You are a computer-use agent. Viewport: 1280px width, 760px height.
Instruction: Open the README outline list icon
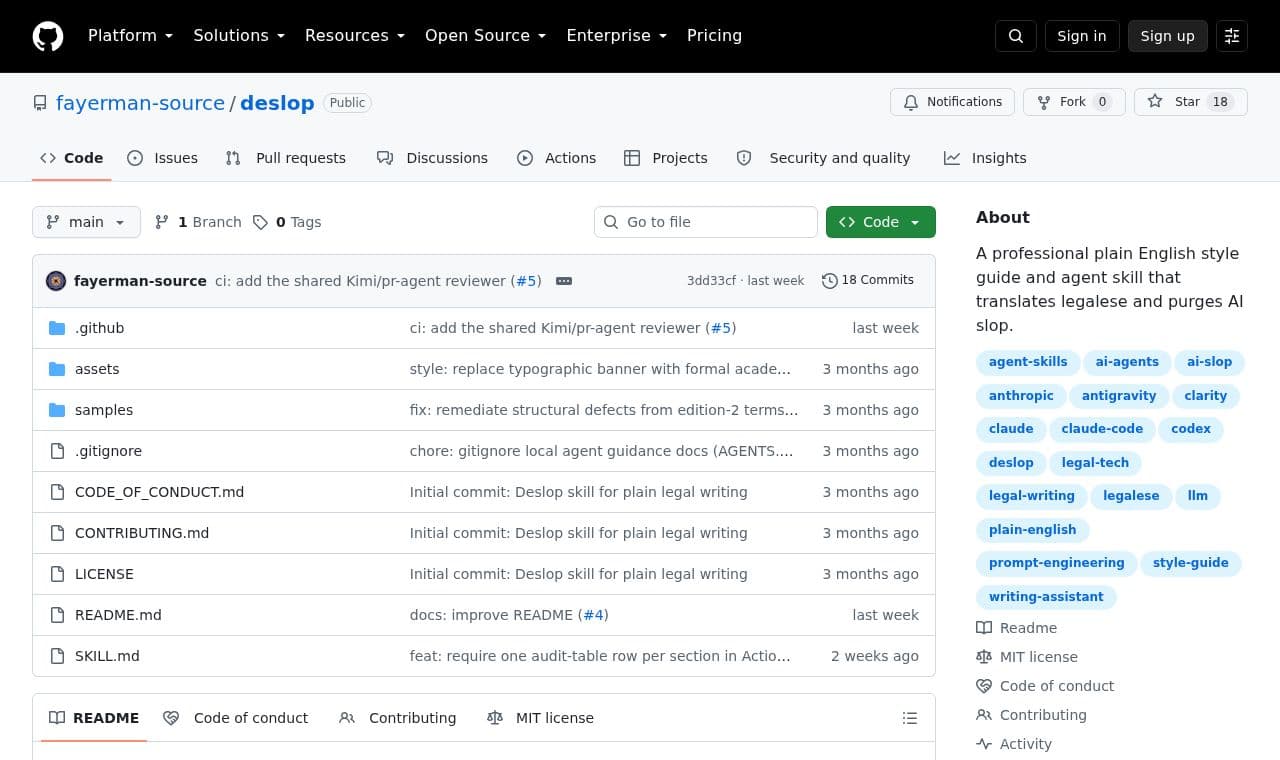(x=910, y=718)
